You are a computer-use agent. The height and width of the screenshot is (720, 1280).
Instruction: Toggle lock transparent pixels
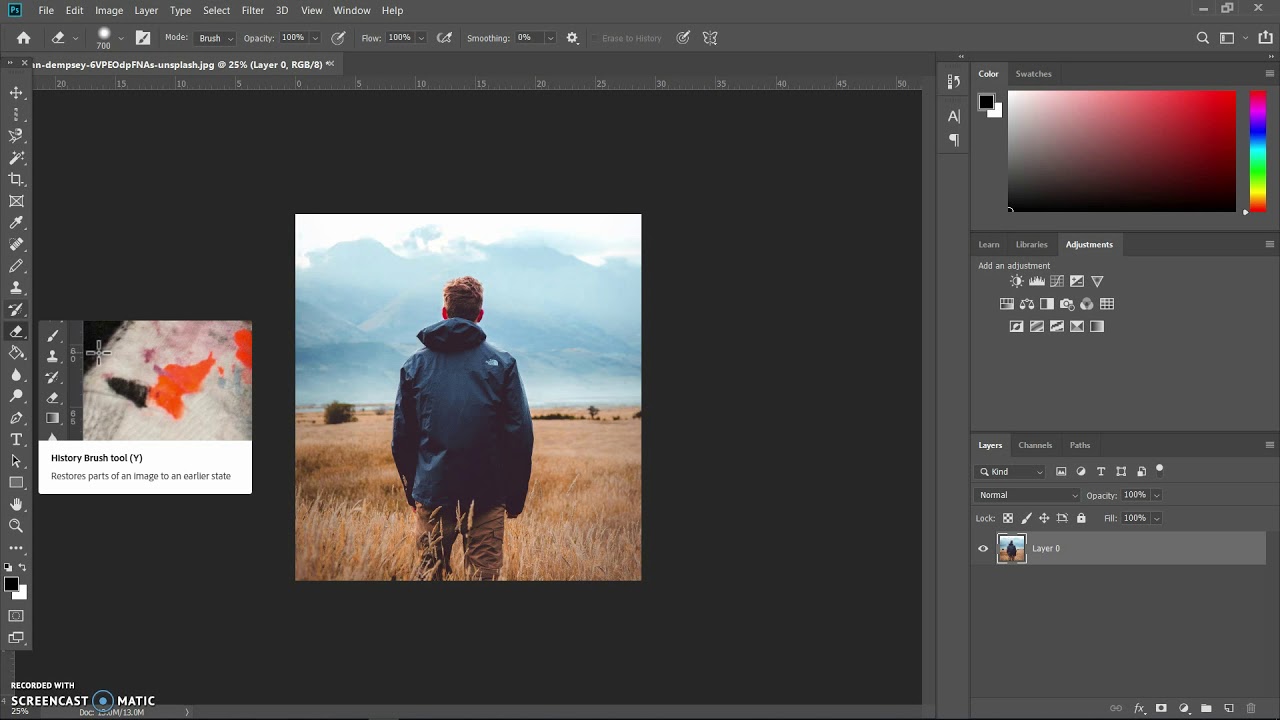[x=1008, y=518]
